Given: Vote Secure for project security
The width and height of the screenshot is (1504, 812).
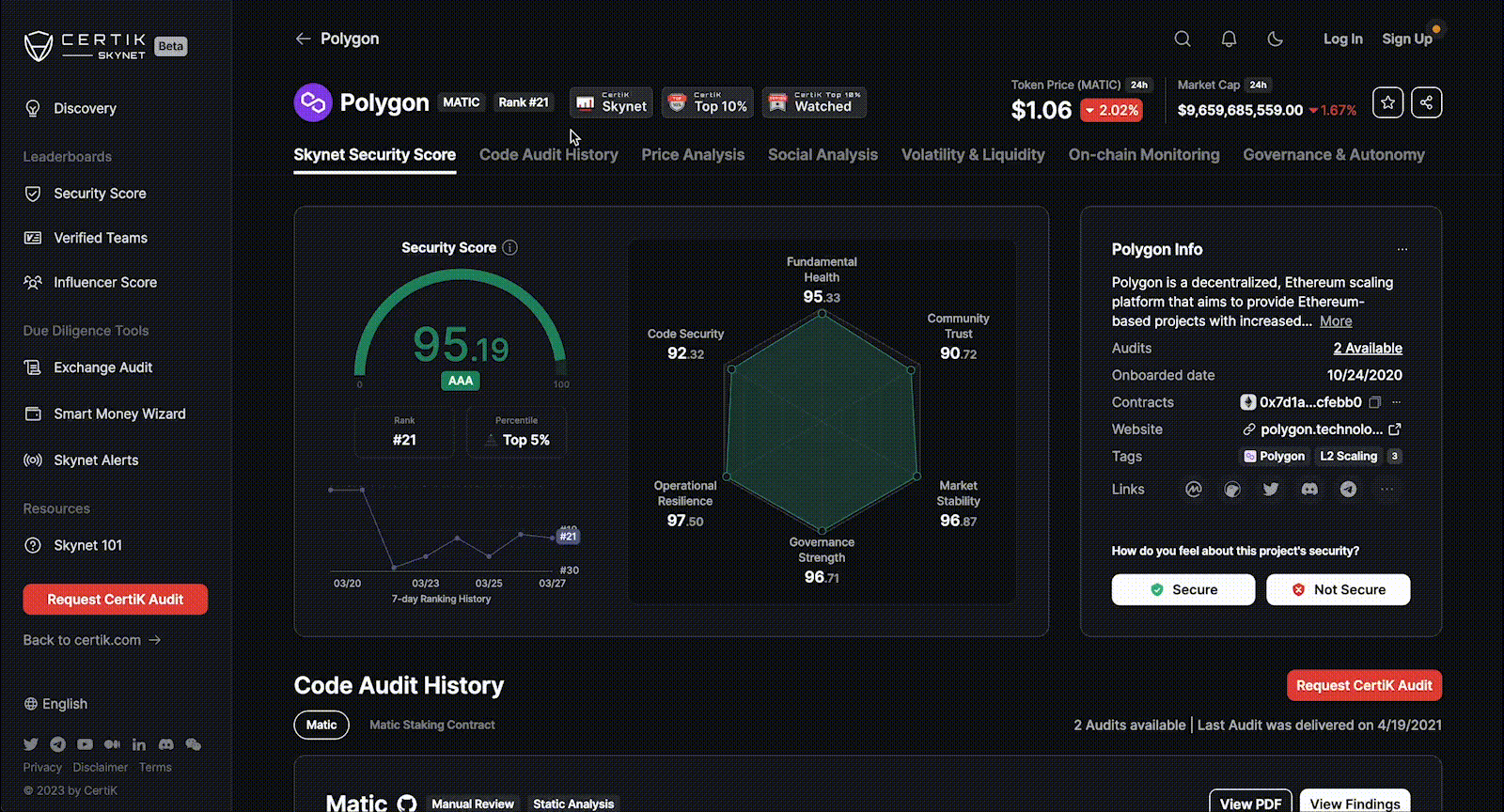Looking at the screenshot, I should tap(1183, 589).
